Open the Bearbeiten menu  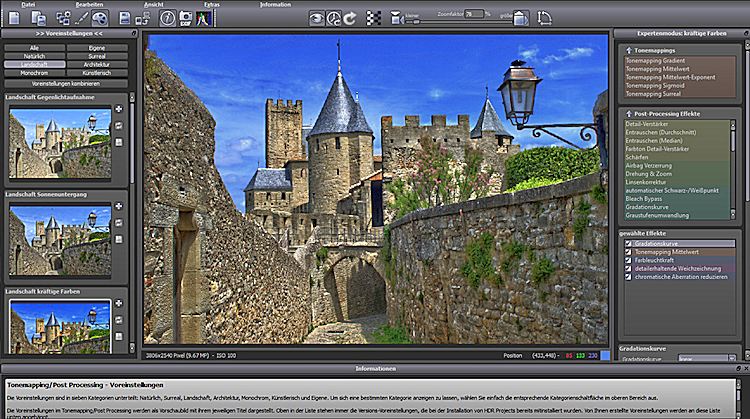pos(89,4)
